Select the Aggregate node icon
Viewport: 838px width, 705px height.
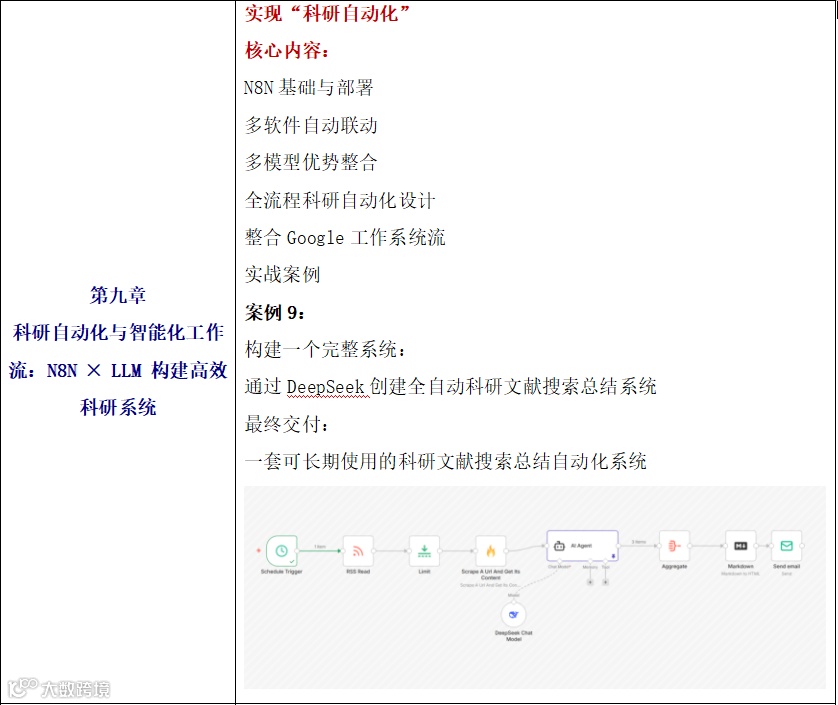coord(674,546)
